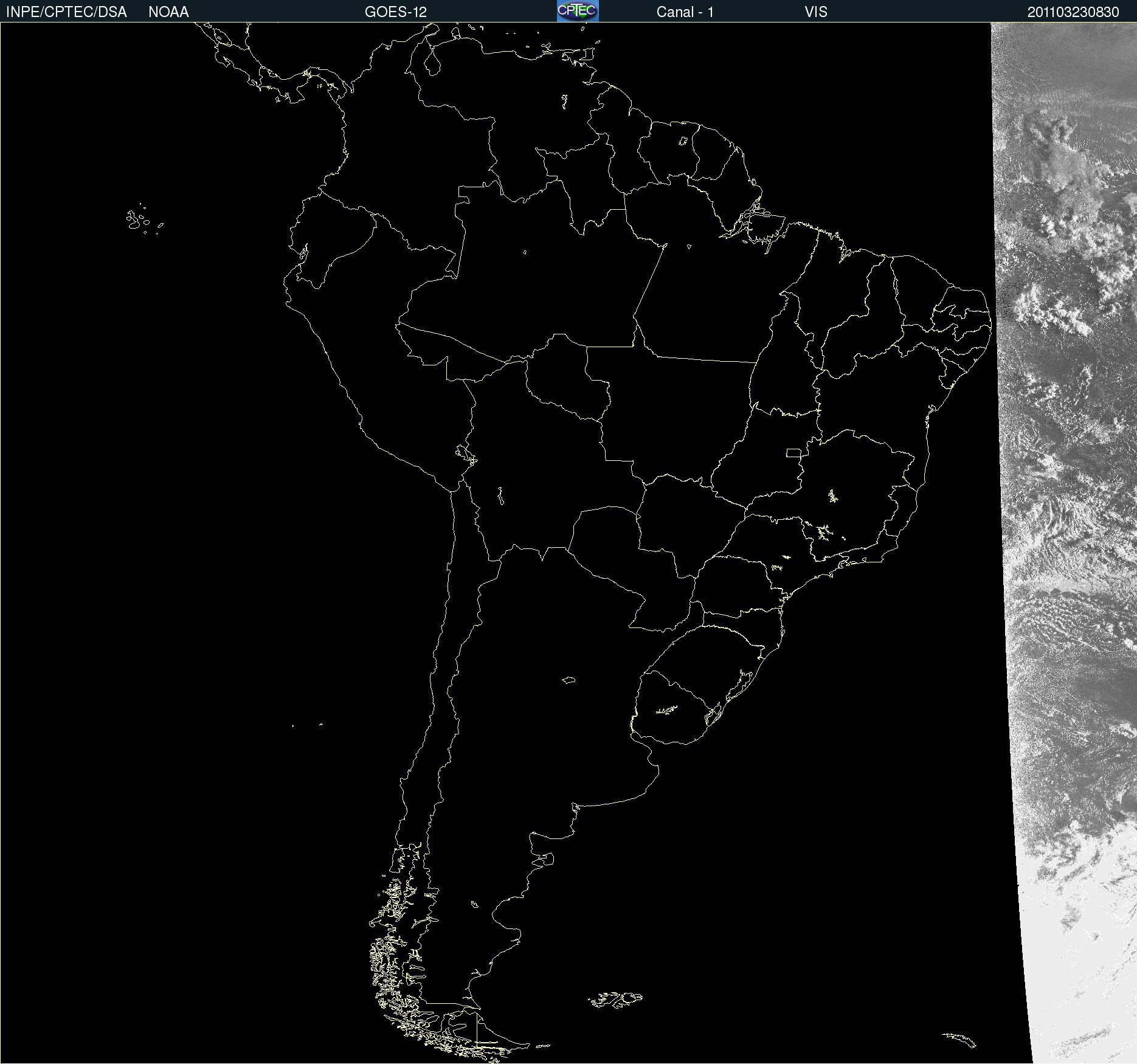Click the Canal - 1 label
The width and height of the screenshot is (1137, 1064).
click(x=685, y=12)
